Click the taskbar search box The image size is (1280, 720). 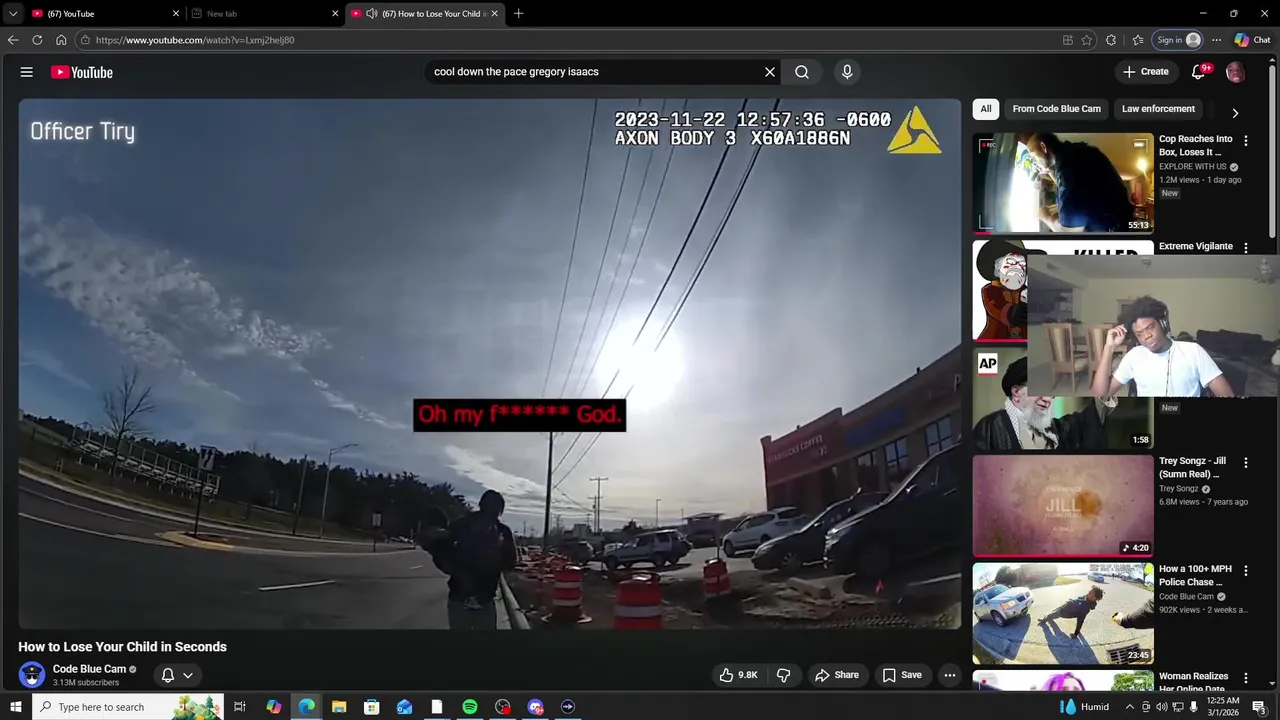coord(128,707)
